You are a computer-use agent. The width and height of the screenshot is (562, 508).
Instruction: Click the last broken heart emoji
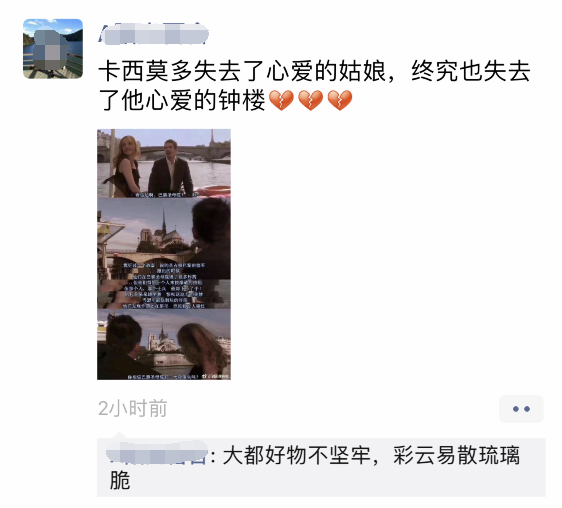[340, 100]
